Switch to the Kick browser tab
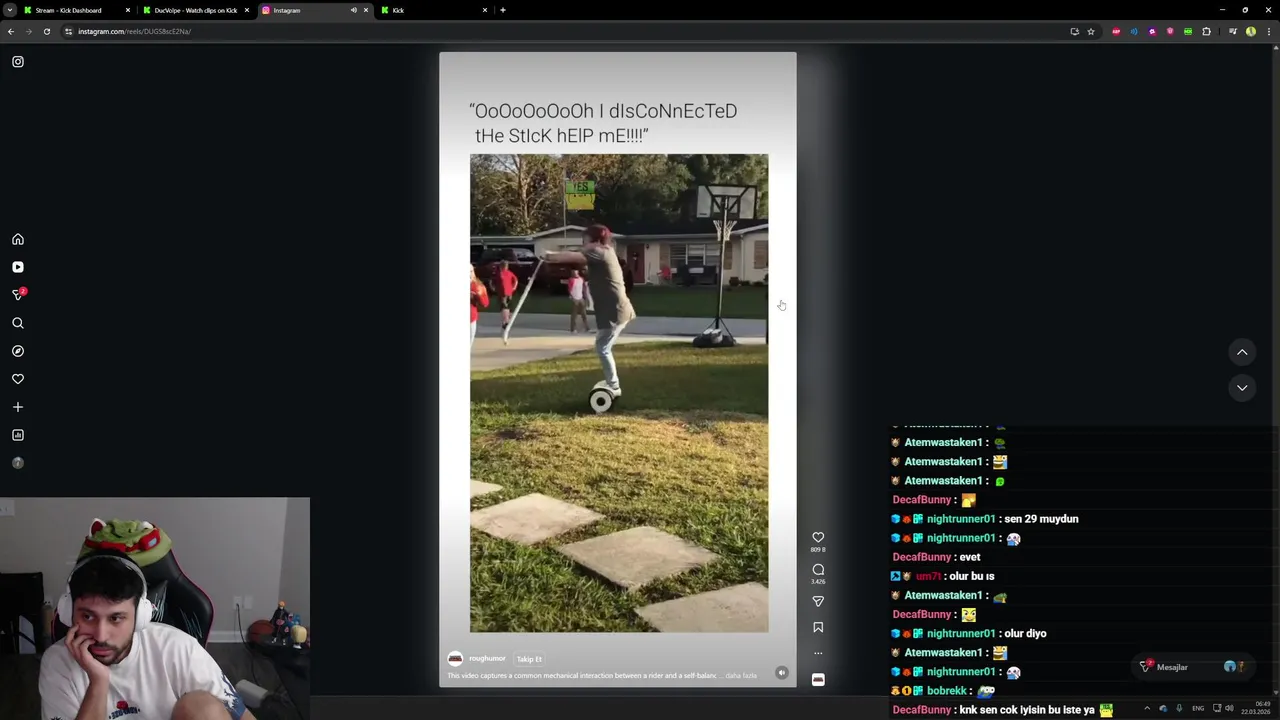 (x=434, y=10)
